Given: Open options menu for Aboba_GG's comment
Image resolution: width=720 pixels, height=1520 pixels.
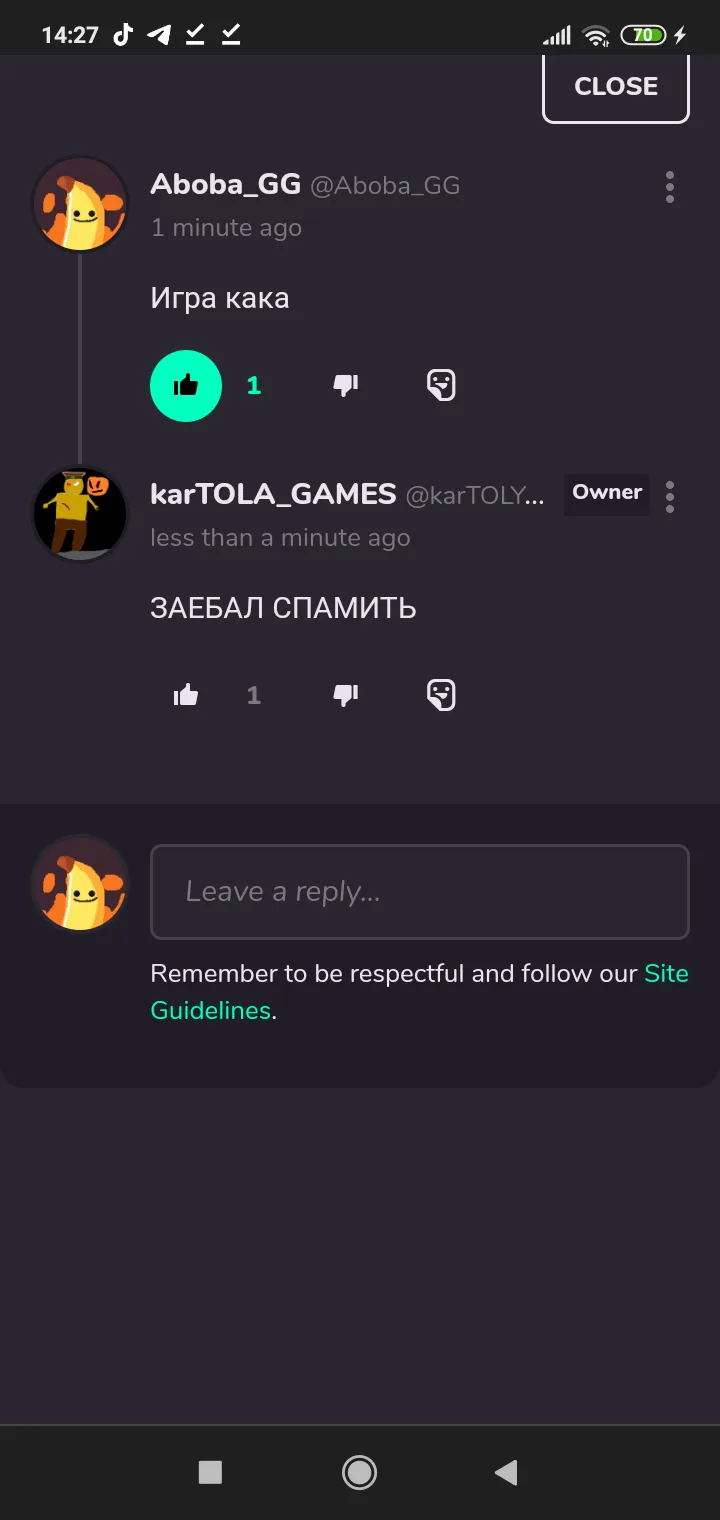Looking at the screenshot, I should pos(669,187).
